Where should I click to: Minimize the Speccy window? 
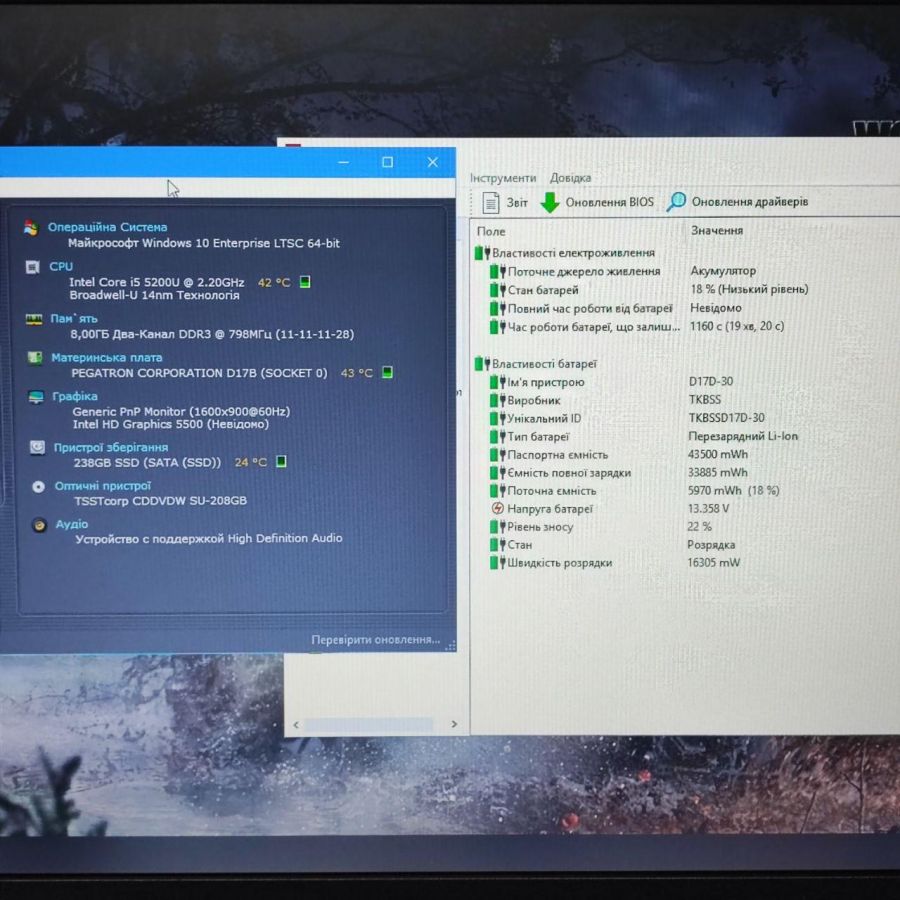click(343, 162)
